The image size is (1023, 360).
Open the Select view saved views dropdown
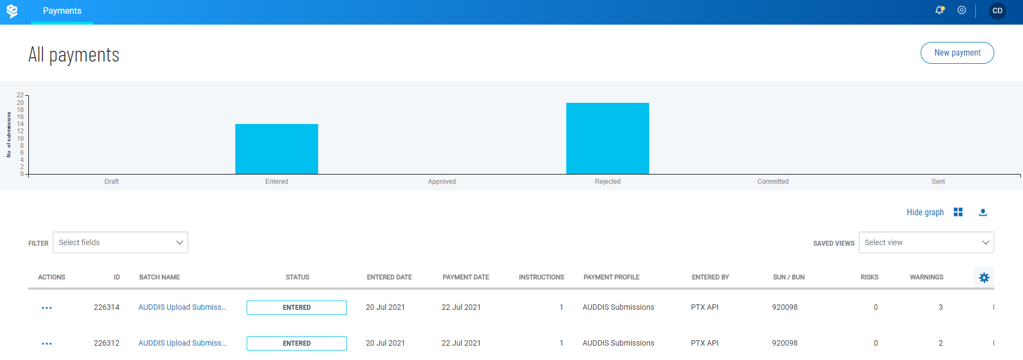tap(926, 242)
